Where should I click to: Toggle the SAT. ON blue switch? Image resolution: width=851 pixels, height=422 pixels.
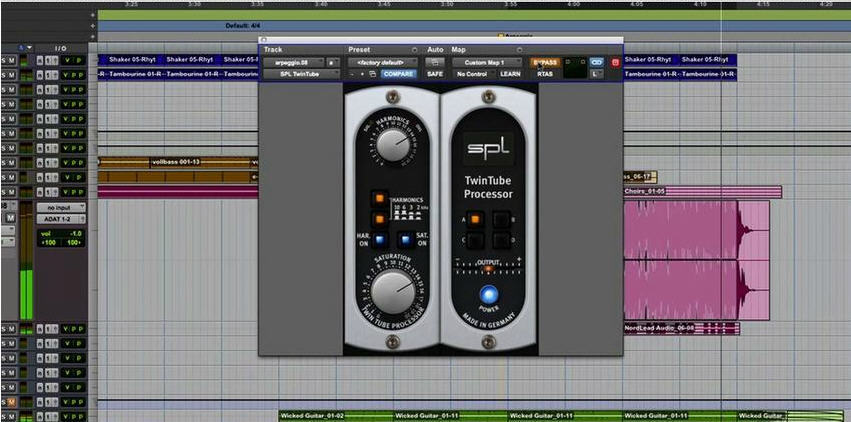[405, 239]
